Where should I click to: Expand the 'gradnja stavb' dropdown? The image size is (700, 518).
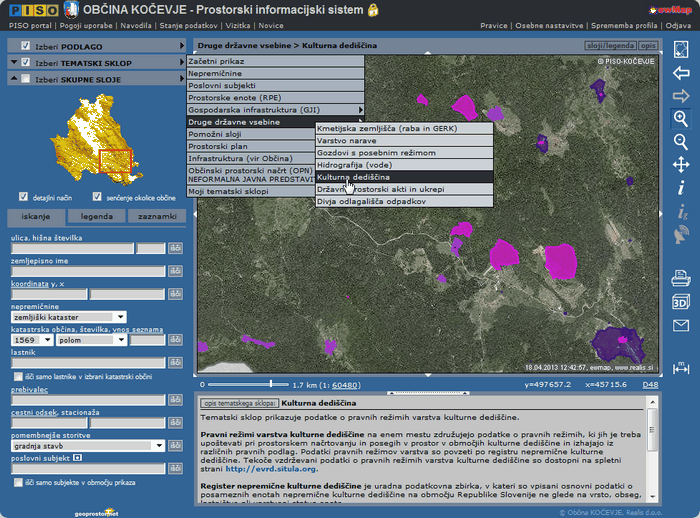(x=158, y=445)
